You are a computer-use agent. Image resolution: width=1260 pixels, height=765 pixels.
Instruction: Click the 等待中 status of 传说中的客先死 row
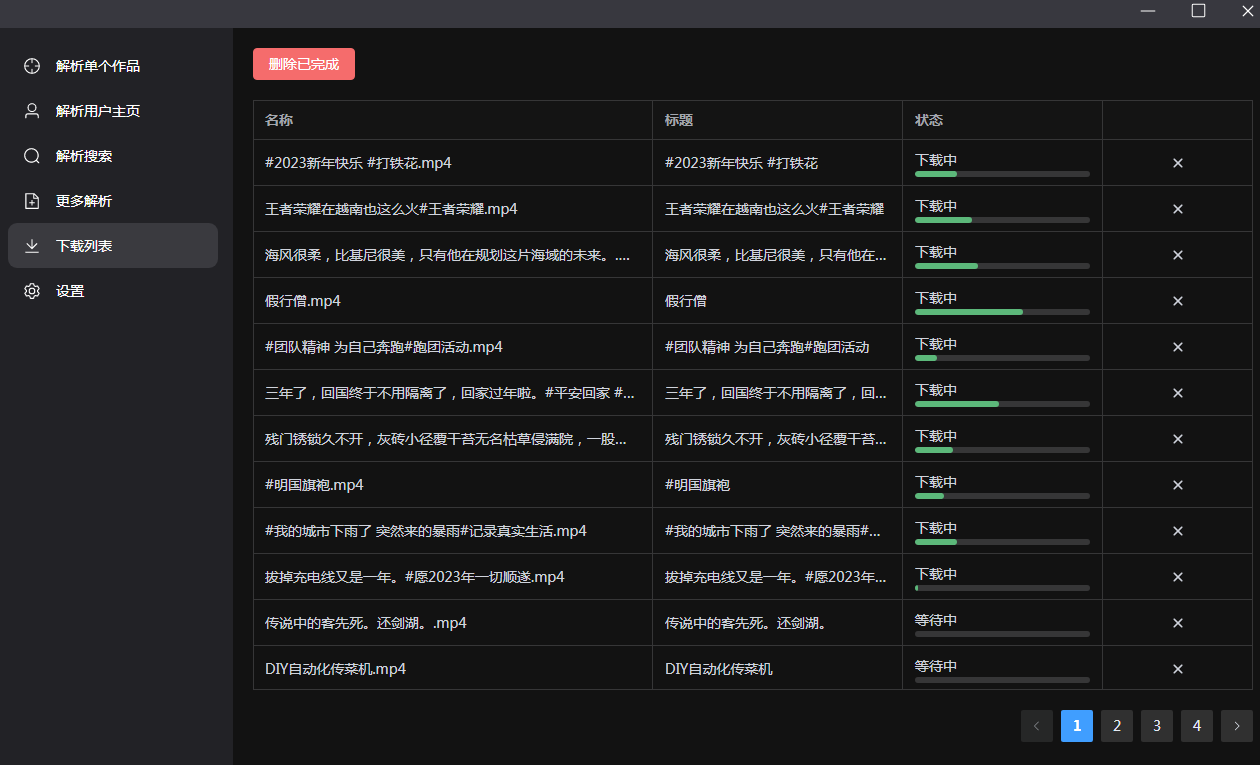936,620
